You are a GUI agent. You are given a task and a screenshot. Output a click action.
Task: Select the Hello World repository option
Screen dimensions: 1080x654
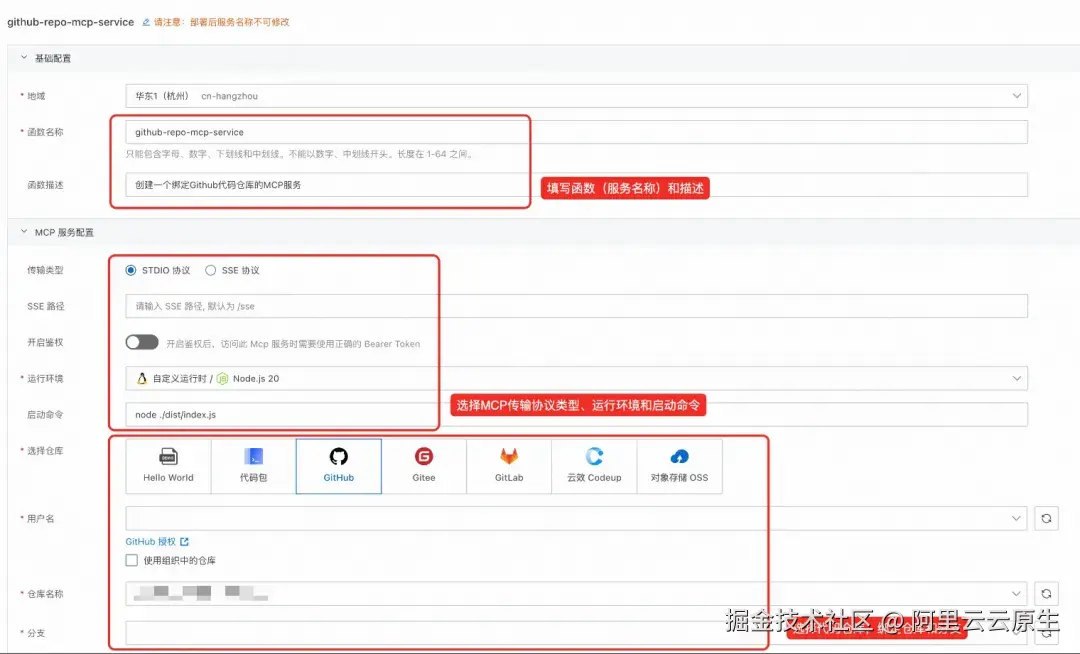(x=168, y=466)
